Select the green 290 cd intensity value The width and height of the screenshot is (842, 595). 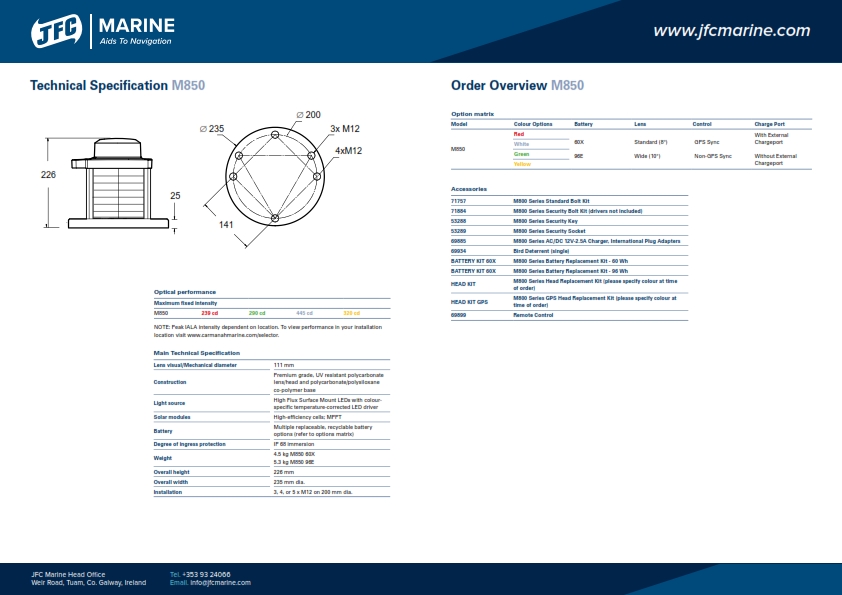point(257,313)
